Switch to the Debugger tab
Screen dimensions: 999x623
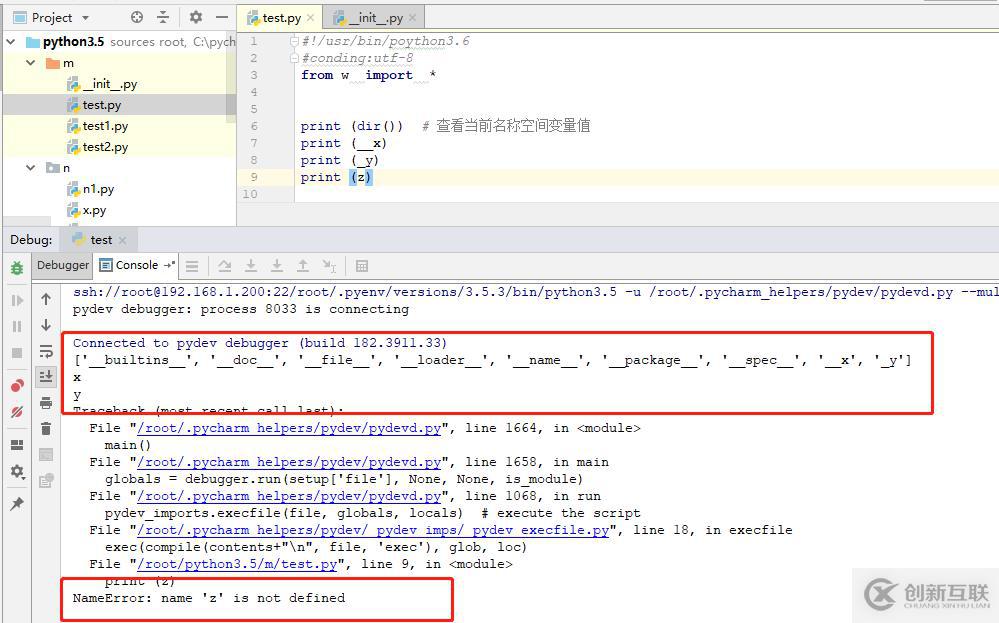63,265
